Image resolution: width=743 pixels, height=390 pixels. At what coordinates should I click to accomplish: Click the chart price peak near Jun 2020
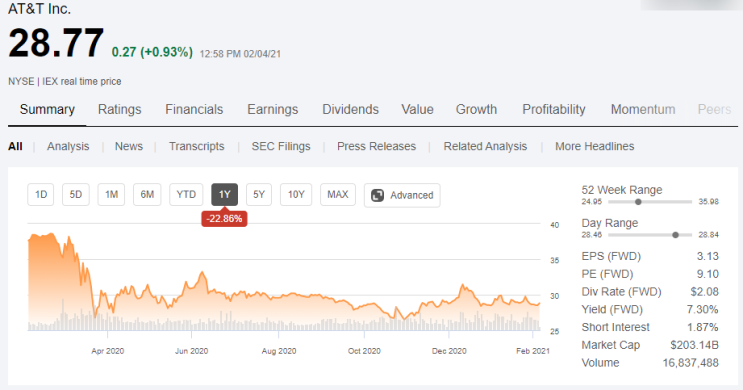click(x=203, y=272)
